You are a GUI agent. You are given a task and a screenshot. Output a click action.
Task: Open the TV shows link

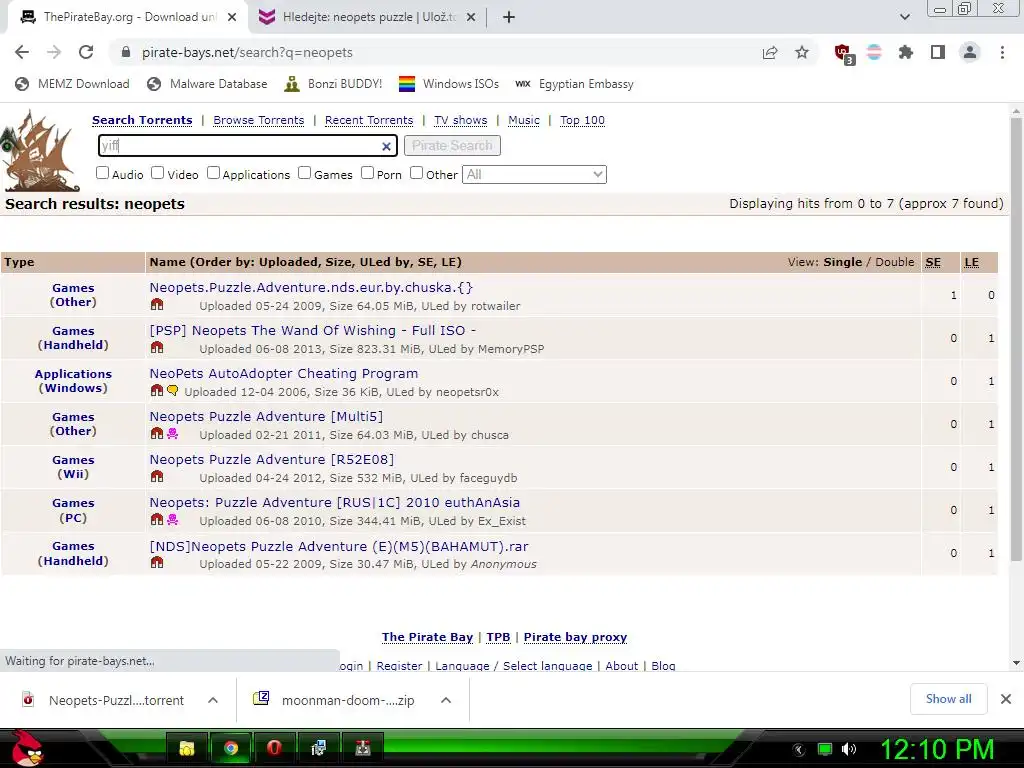(x=460, y=120)
